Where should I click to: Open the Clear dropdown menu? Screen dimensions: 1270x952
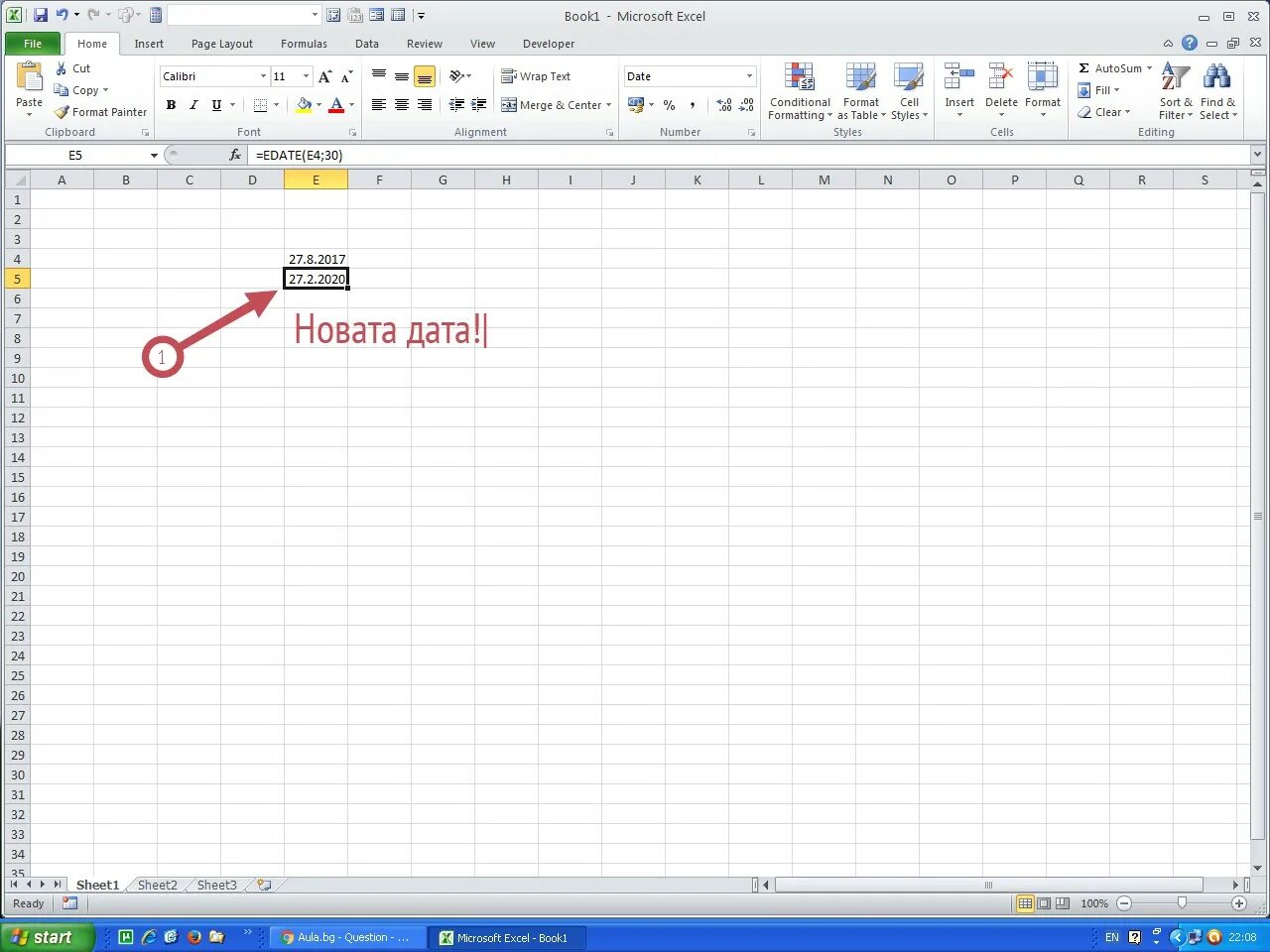[1104, 112]
